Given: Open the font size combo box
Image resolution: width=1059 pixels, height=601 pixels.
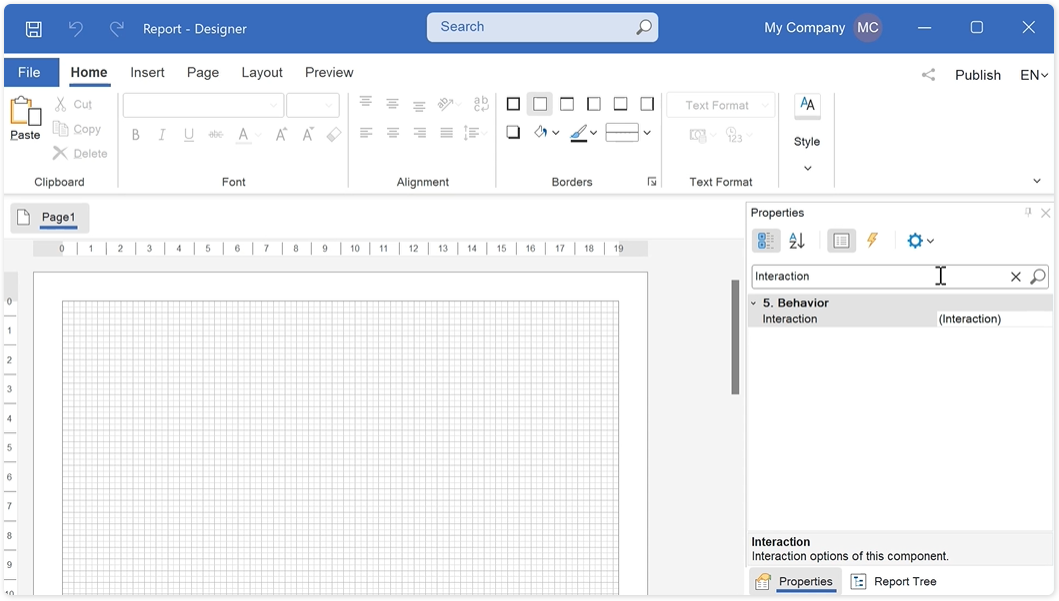Looking at the screenshot, I should [x=313, y=105].
